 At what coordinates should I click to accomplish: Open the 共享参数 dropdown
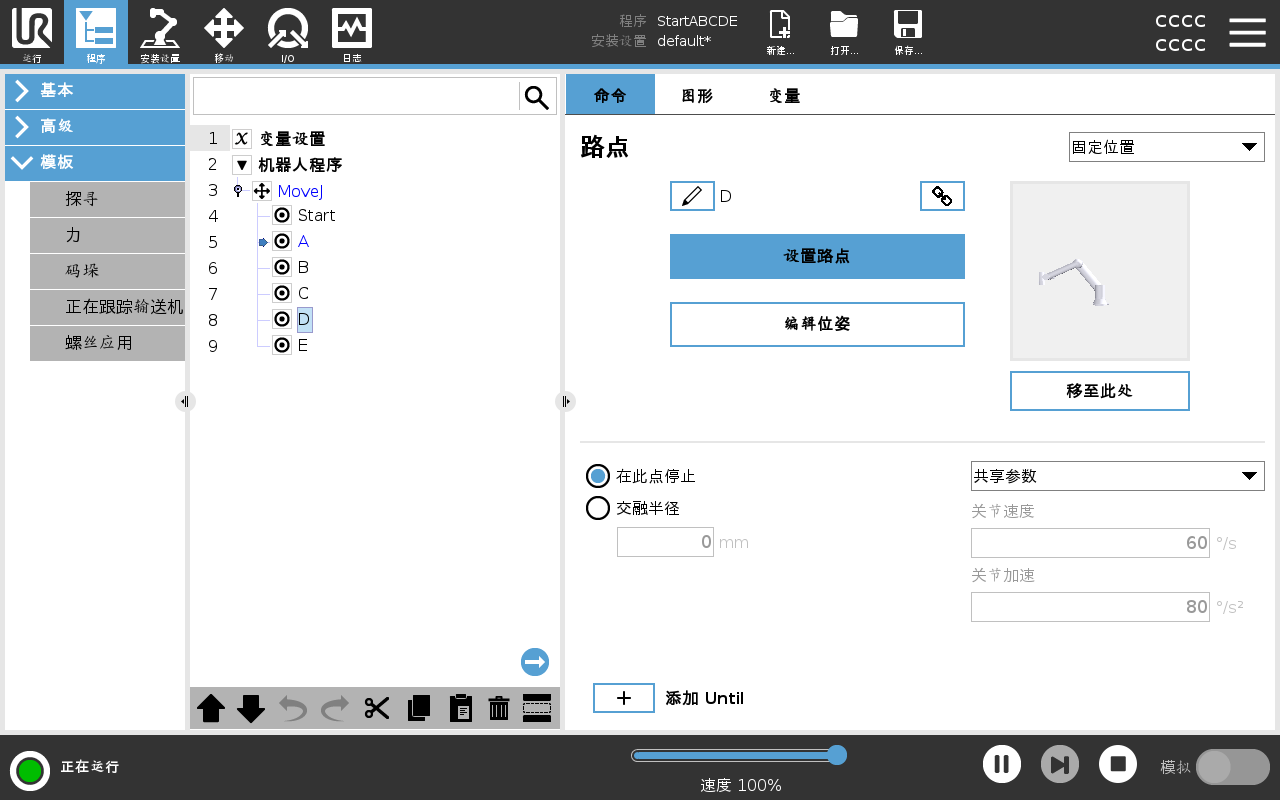coord(1117,476)
